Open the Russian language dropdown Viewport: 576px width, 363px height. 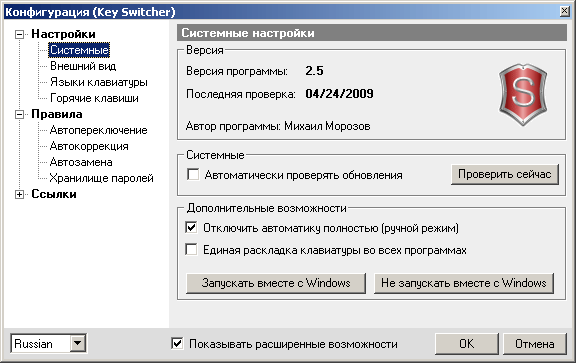pos(78,344)
